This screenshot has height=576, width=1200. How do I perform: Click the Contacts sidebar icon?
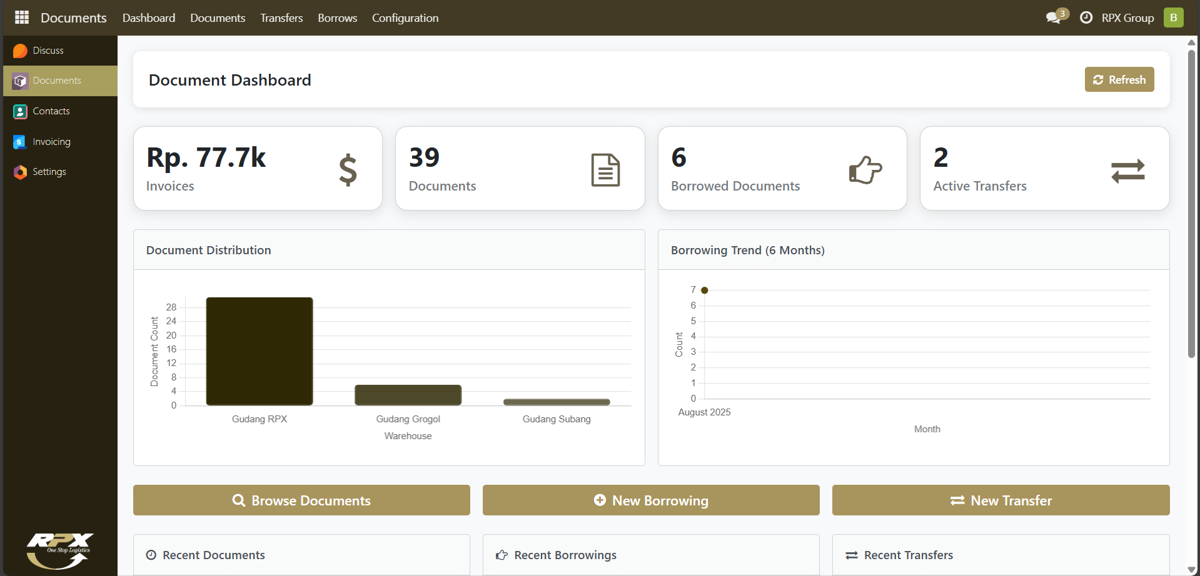click(20, 111)
